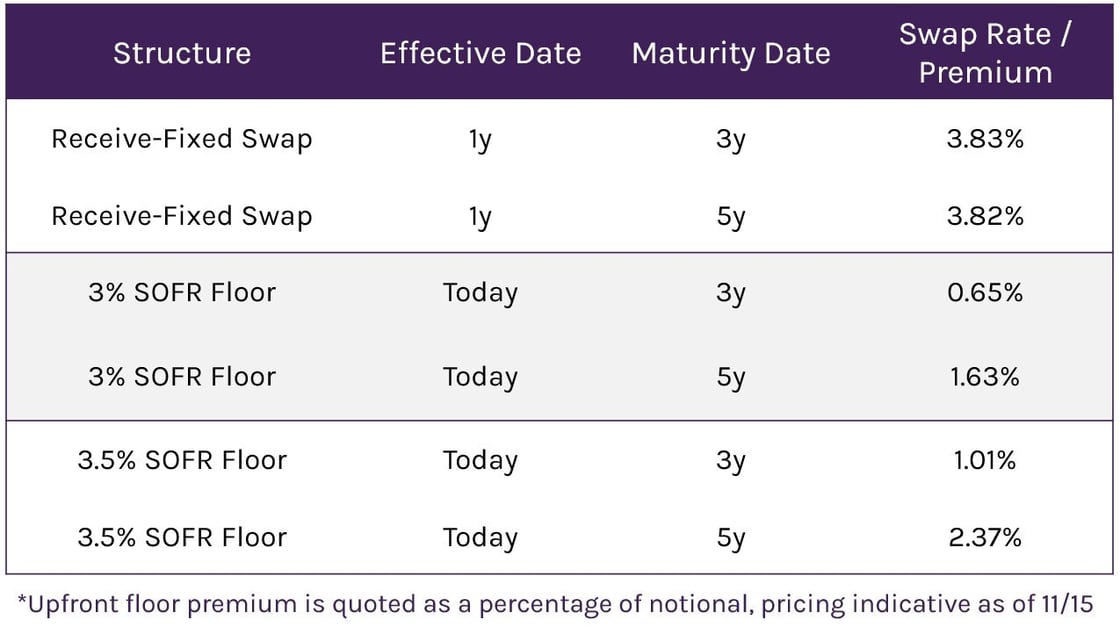
Task: Click 3% SOFR Floor in the 1.63% row
Action: 181,377
